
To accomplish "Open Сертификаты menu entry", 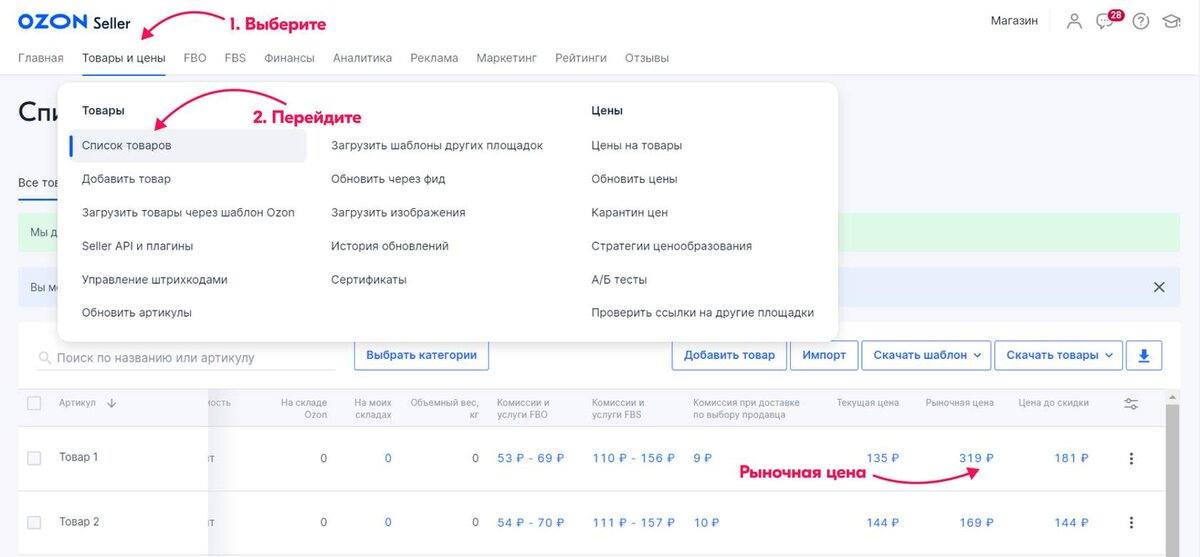I will (x=369, y=280).
